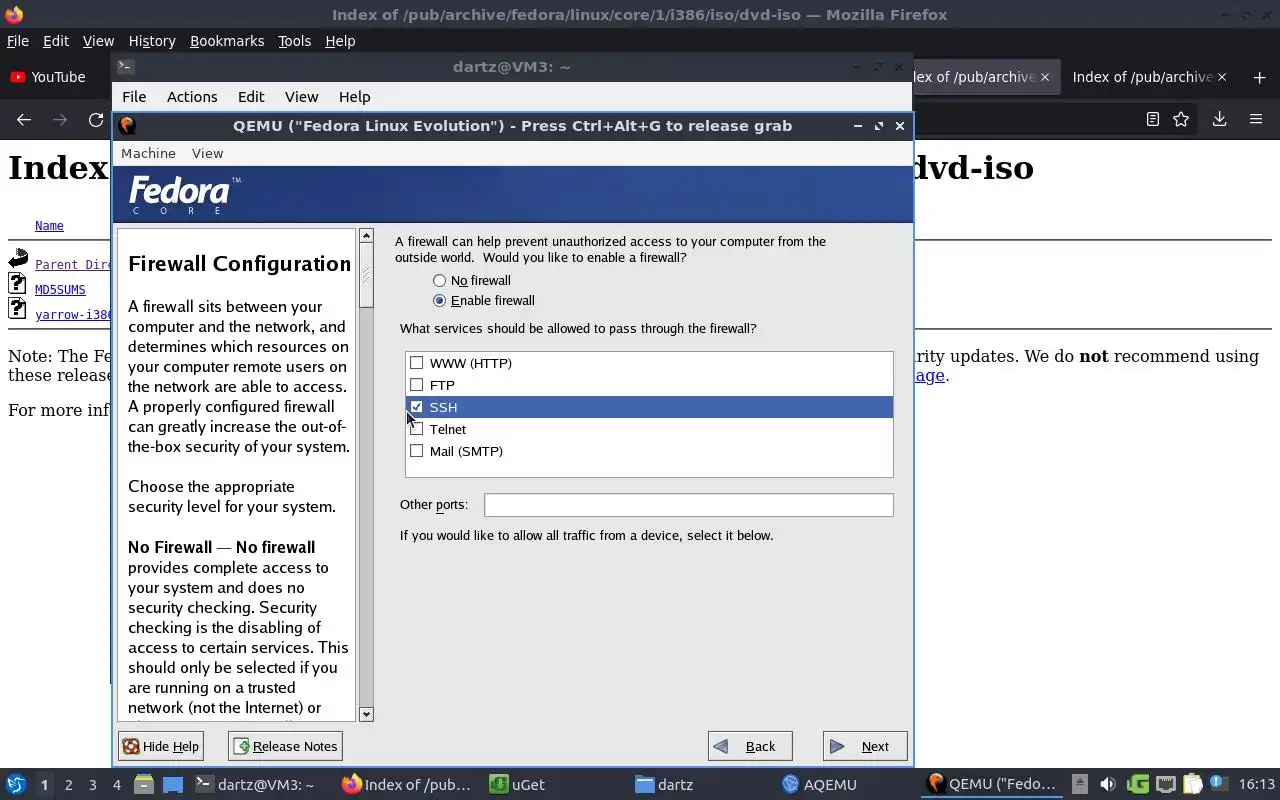Open the Release Notes
1280x800 pixels.
coord(285,746)
